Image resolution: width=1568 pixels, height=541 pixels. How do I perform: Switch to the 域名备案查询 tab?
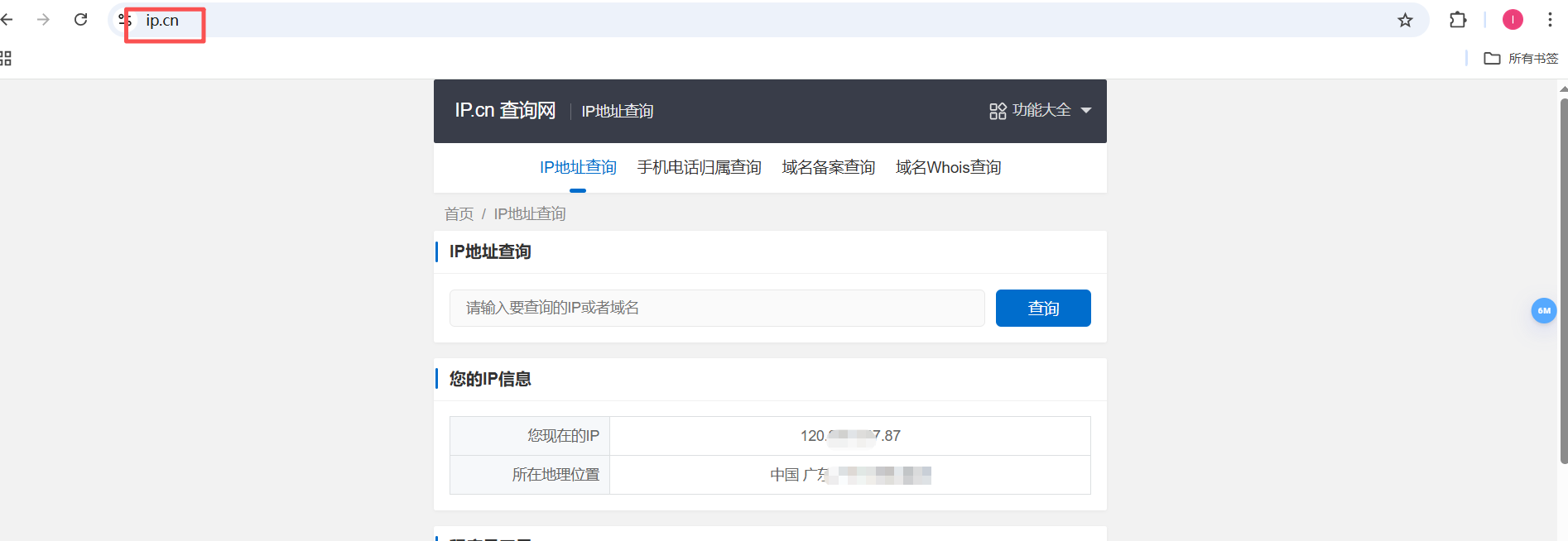pos(828,168)
